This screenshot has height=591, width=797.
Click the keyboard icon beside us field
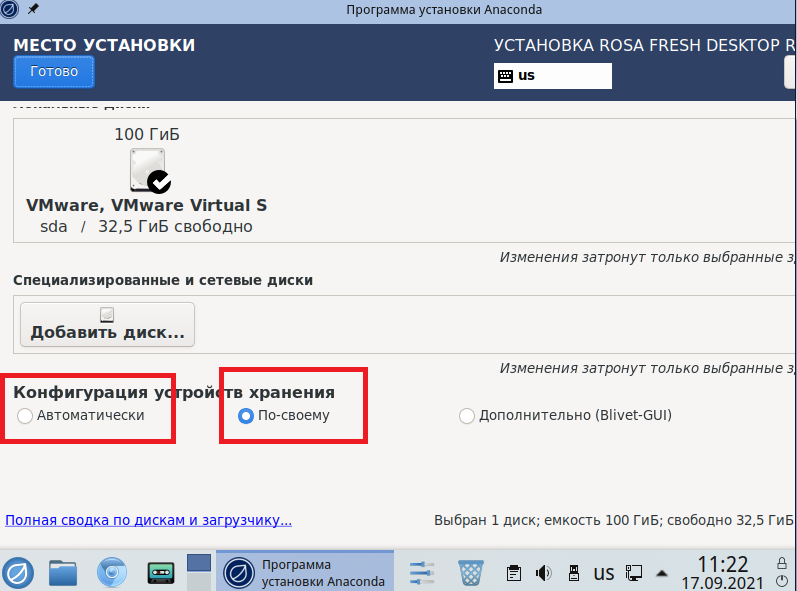click(505, 76)
